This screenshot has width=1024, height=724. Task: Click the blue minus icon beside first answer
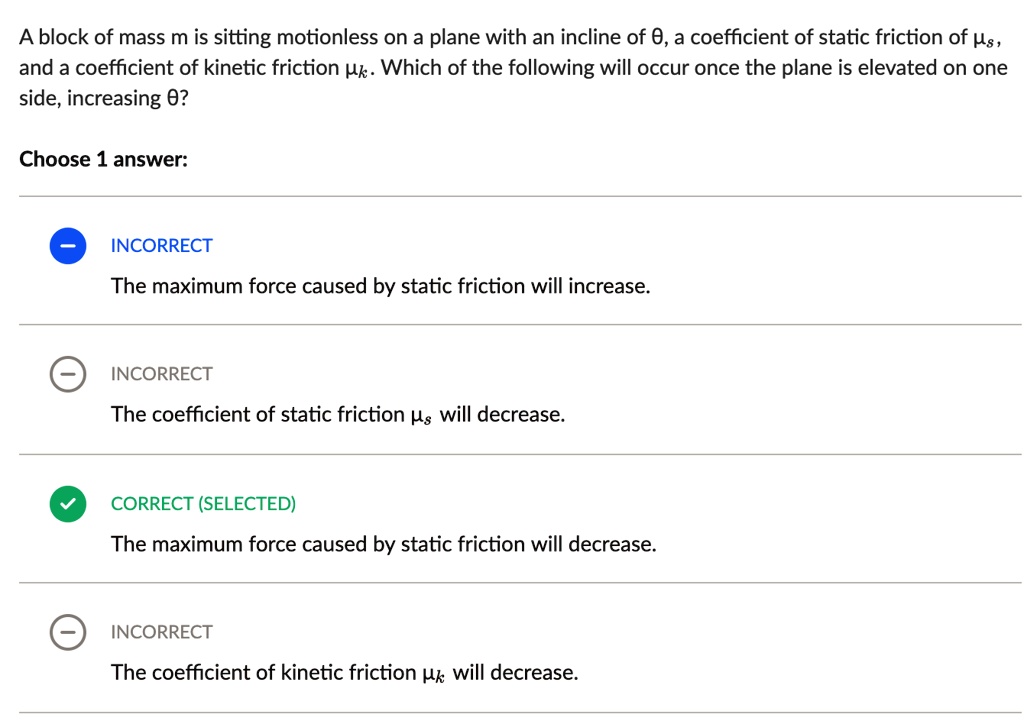coord(68,245)
